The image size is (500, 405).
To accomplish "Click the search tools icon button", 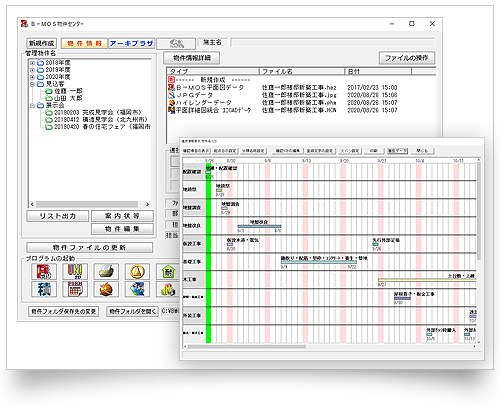I will 176,43.
